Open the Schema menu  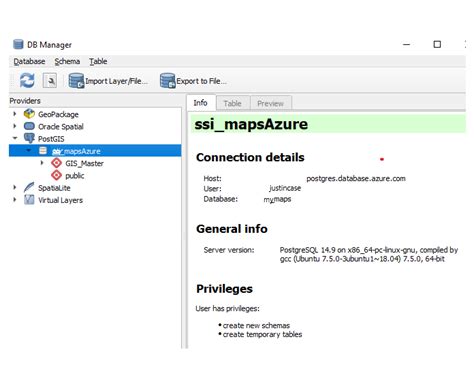[x=67, y=61]
